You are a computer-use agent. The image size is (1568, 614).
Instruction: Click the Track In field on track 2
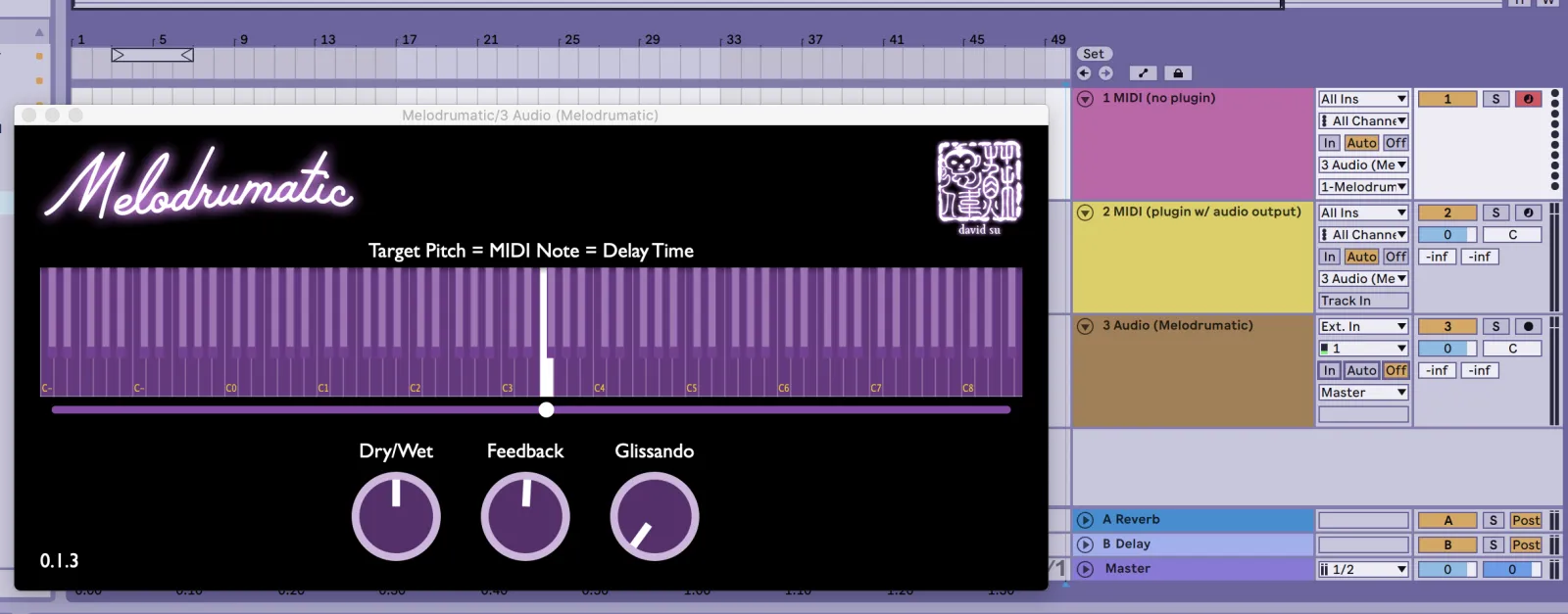pyautogui.click(x=1363, y=301)
